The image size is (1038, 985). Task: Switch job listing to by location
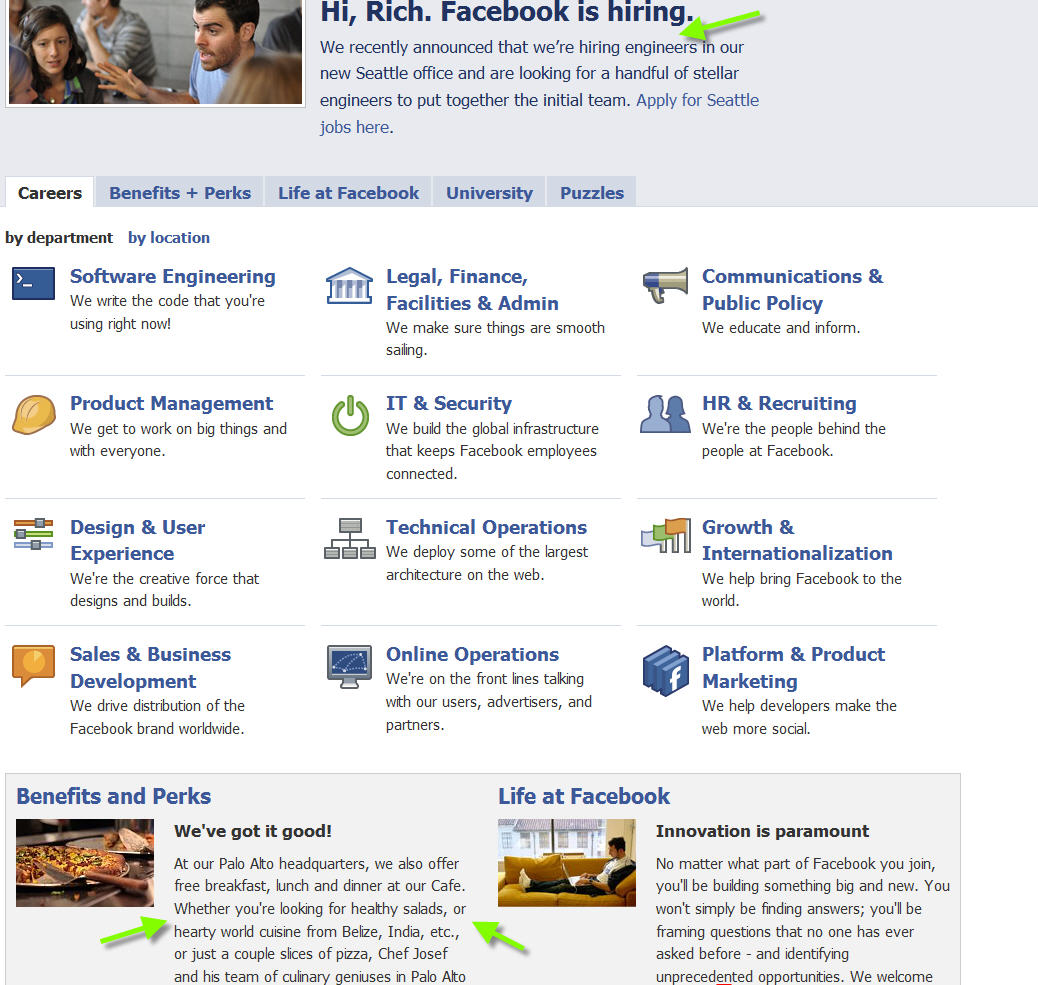click(x=169, y=238)
